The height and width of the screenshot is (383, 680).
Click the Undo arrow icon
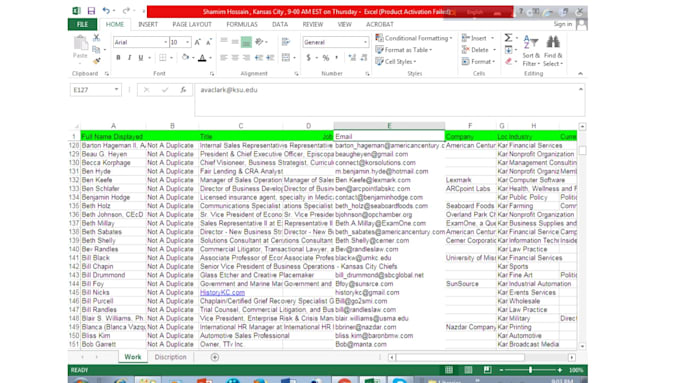point(106,11)
